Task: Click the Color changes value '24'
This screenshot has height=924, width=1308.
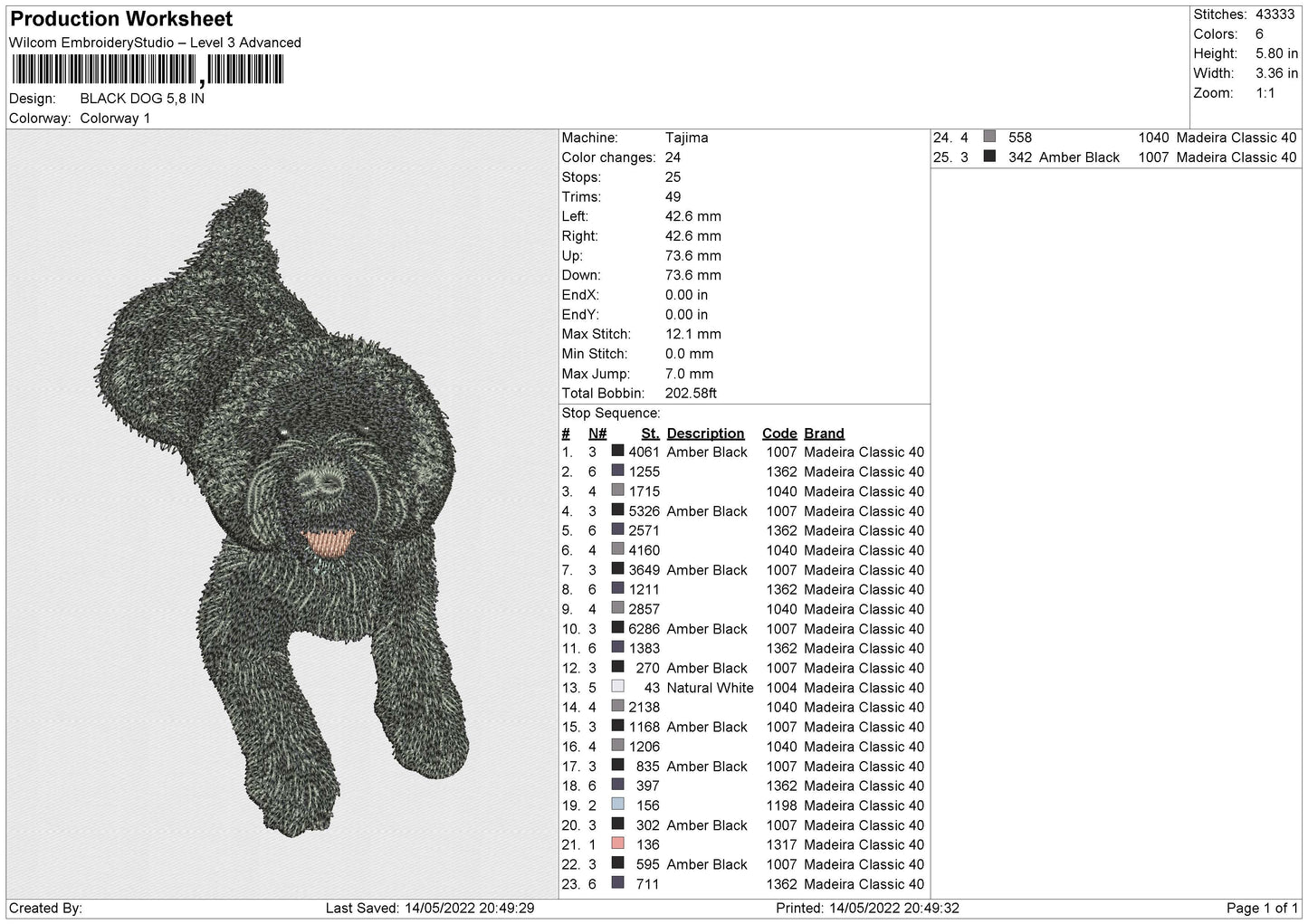Action: coord(673,157)
